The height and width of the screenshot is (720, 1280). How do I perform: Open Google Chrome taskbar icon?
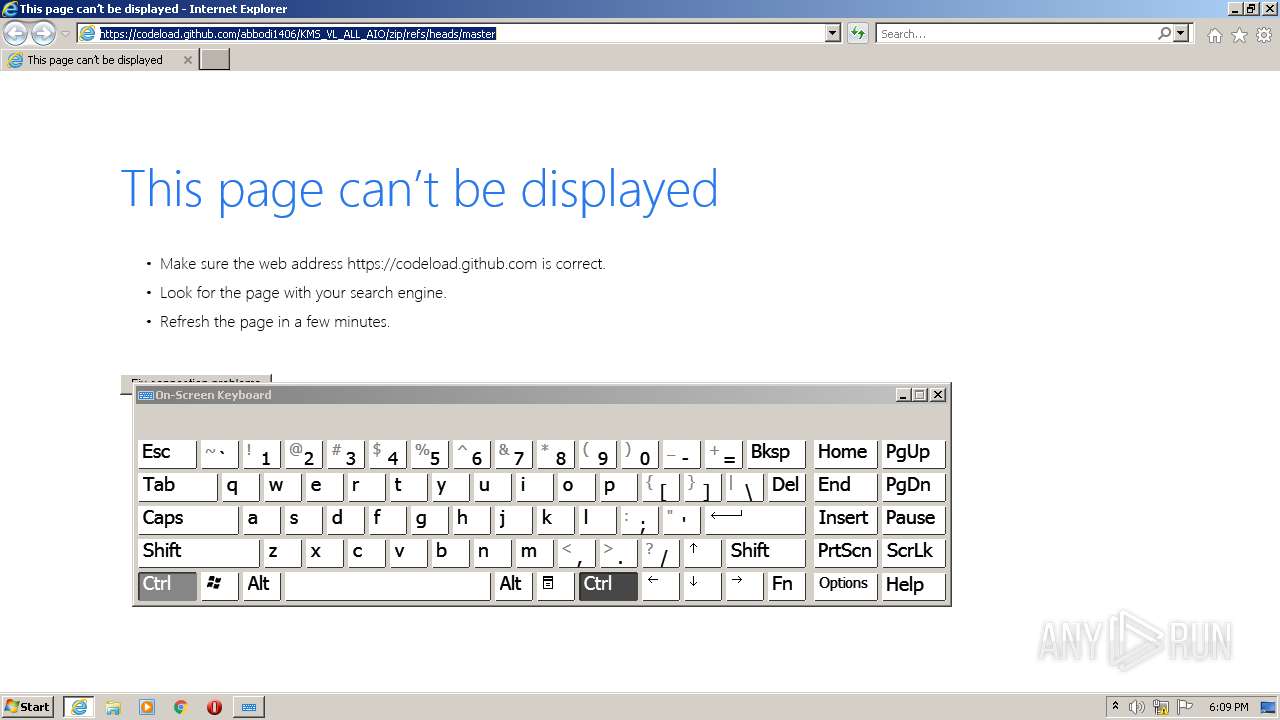tap(181, 706)
